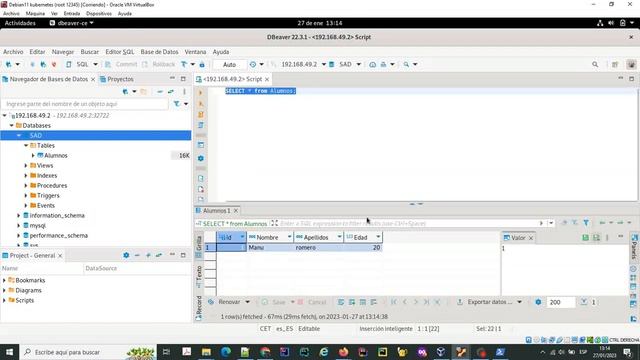Viewport: 640px width, 360px height.
Task: Click the Id column header
Action: pyautogui.click(x=231, y=237)
